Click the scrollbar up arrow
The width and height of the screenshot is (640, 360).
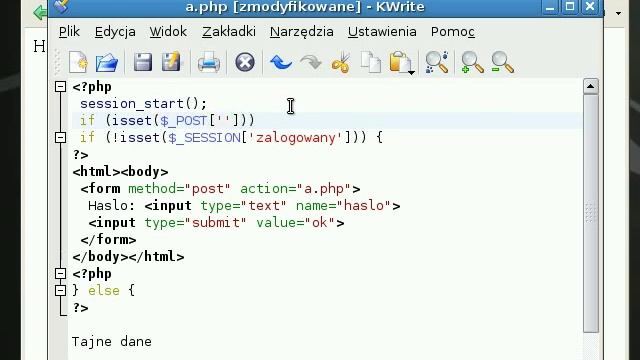click(x=591, y=86)
